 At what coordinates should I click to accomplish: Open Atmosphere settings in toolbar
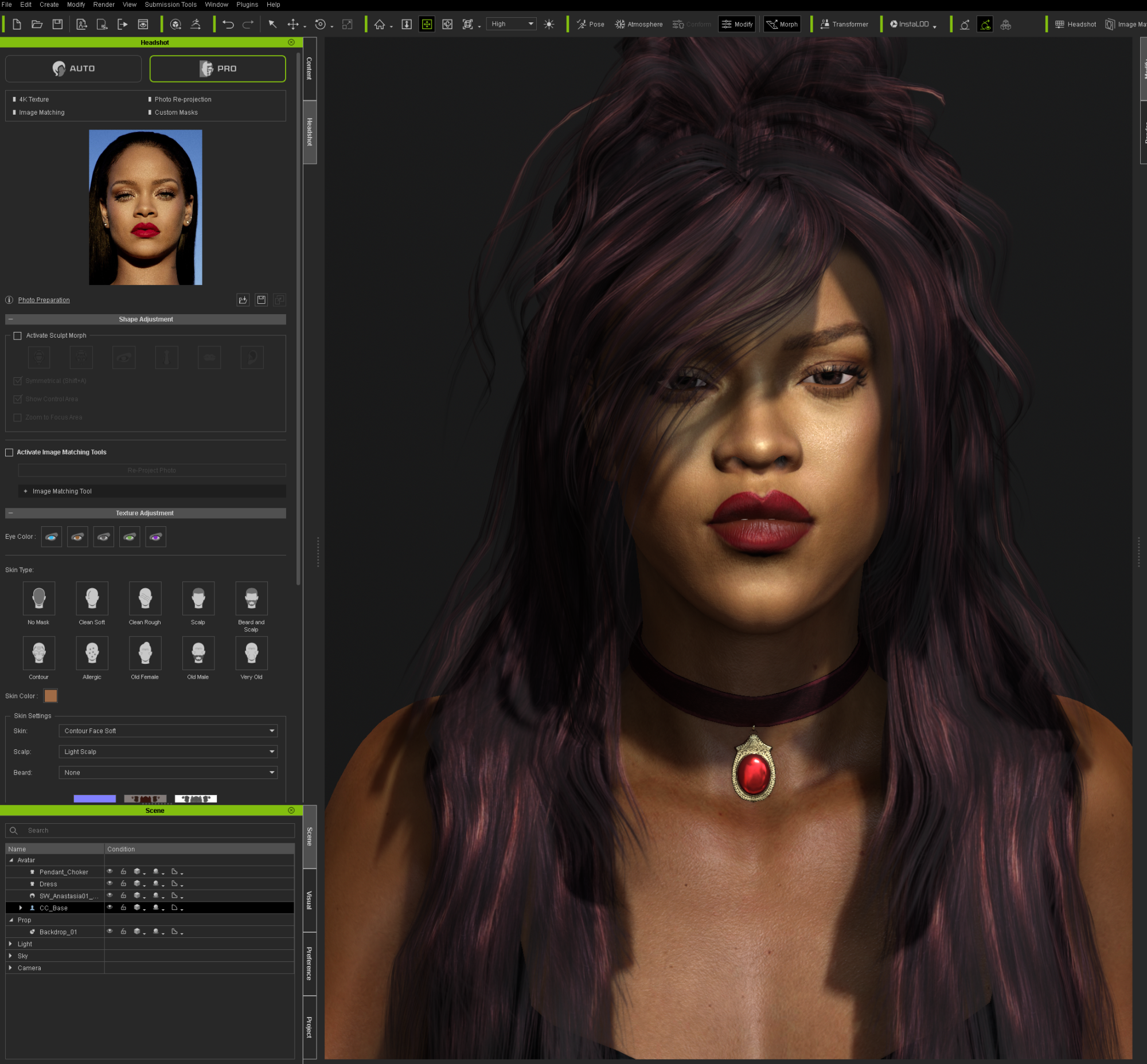pyautogui.click(x=639, y=24)
